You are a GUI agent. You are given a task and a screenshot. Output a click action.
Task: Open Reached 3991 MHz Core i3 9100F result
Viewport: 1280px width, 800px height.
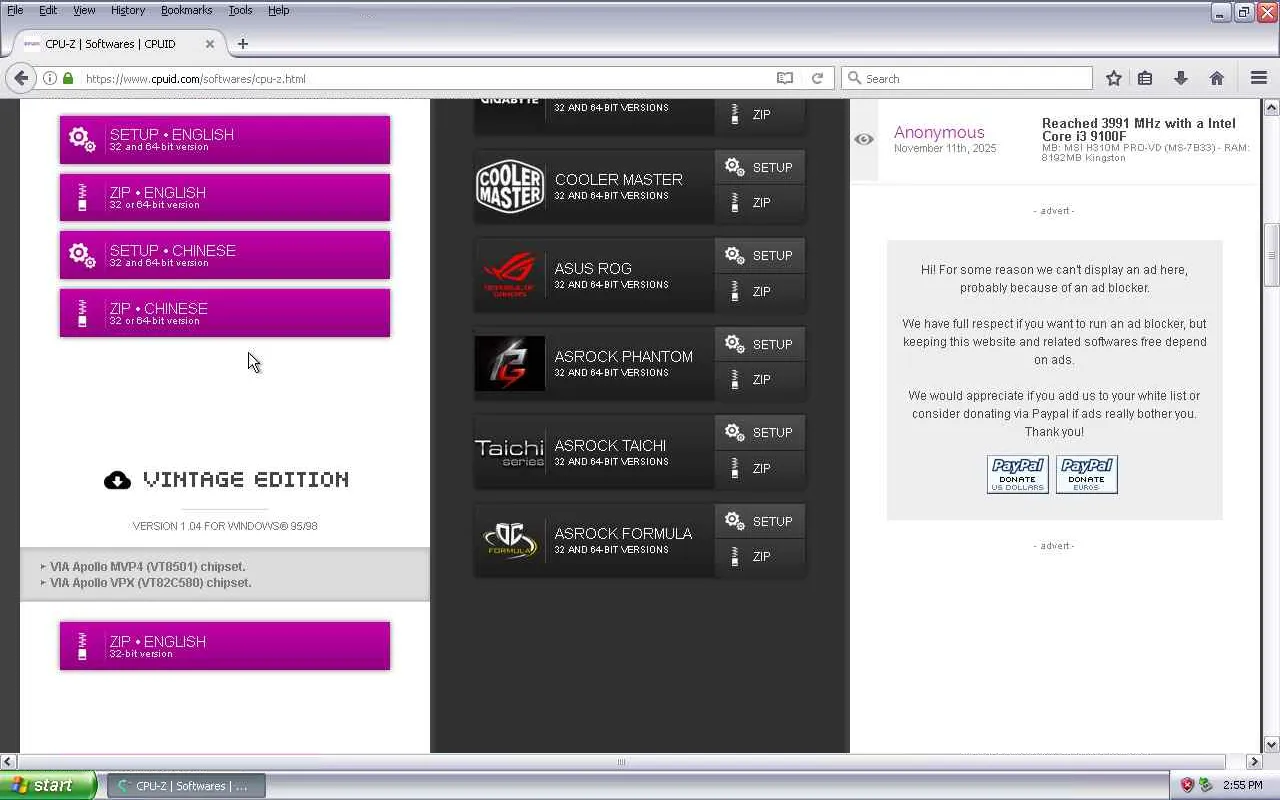[1139, 130]
